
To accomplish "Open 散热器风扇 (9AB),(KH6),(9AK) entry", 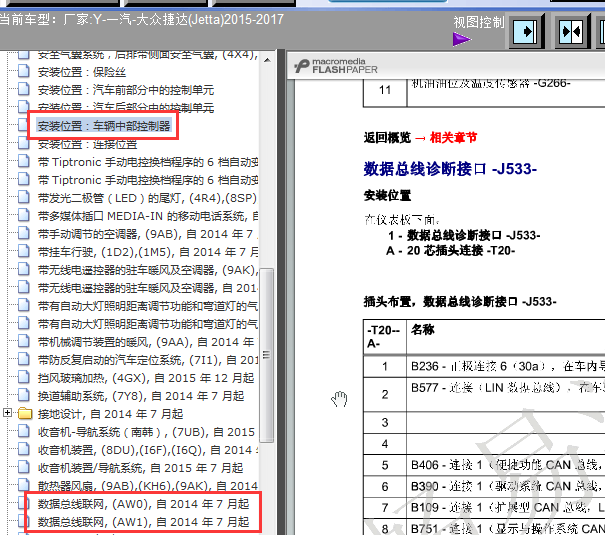I will pyautogui.click(x=148, y=486).
